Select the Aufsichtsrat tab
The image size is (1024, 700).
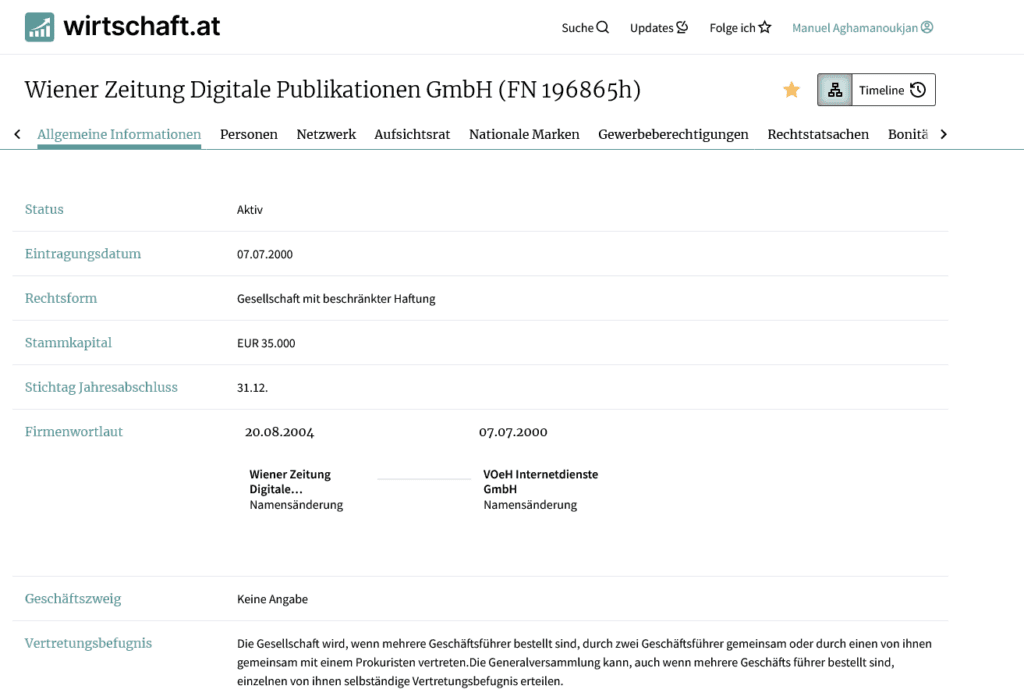coord(412,133)
